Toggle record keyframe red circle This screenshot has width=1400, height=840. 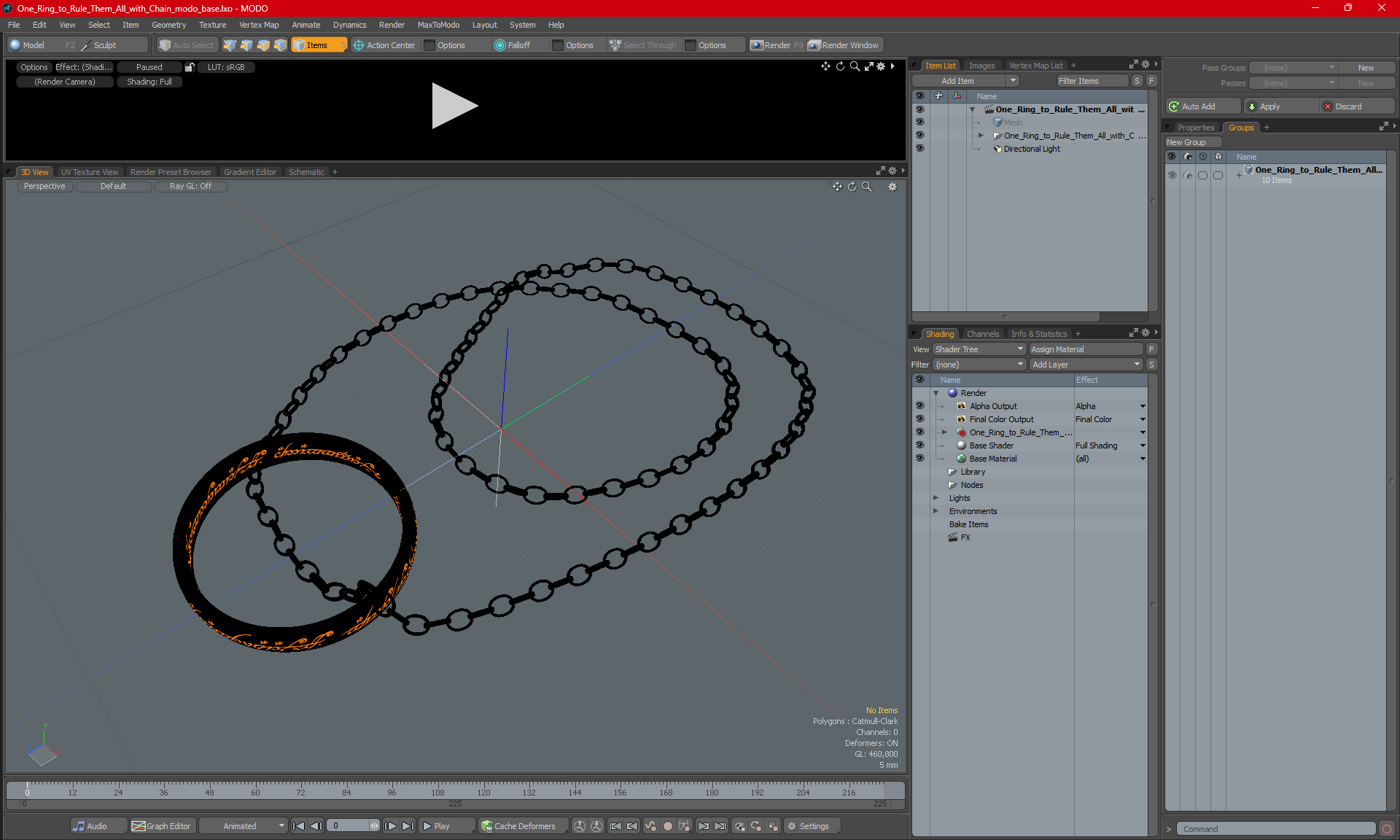point(667,826)
